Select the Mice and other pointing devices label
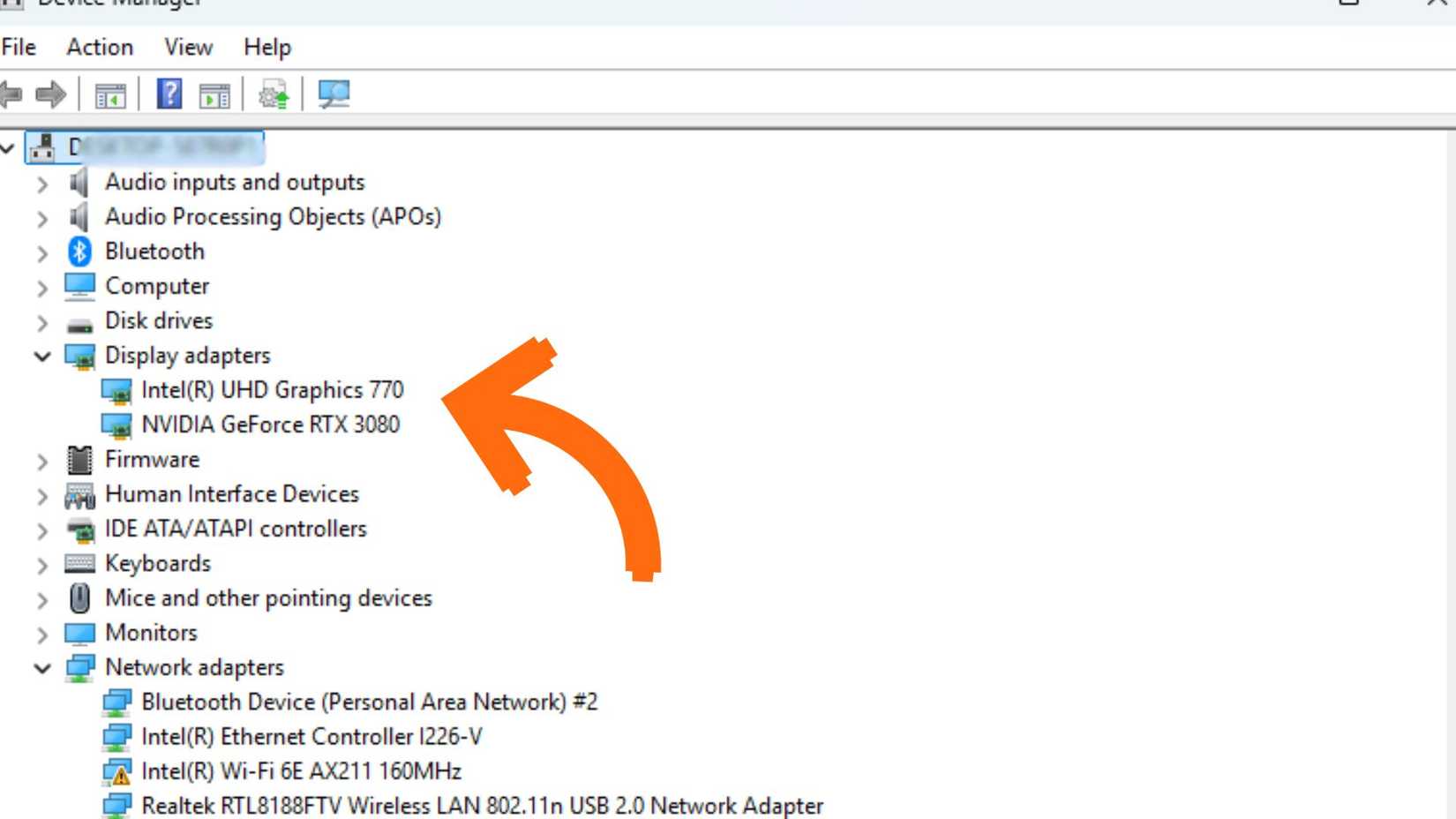 (268, 598)
